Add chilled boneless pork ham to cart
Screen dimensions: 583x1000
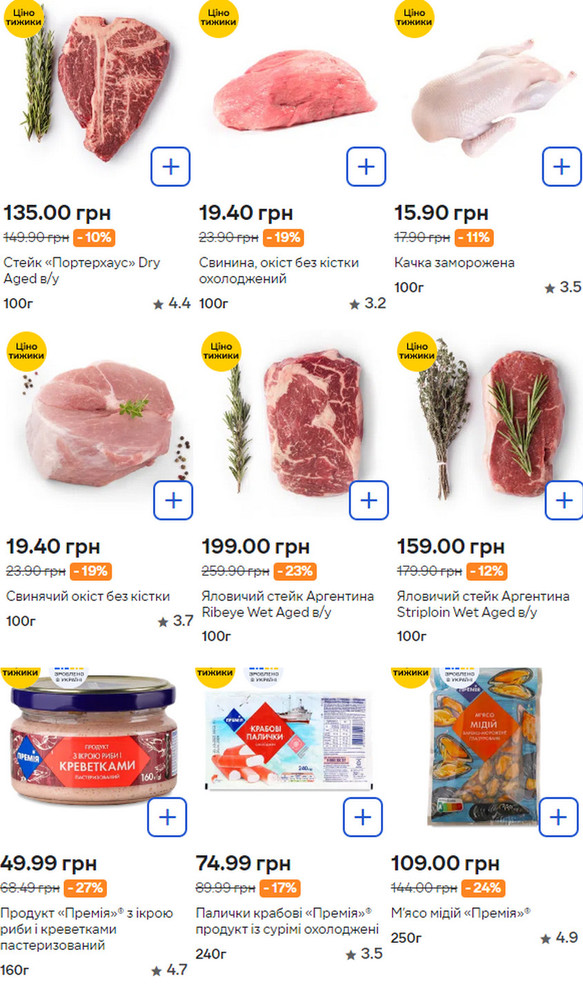tap(366, 166)
